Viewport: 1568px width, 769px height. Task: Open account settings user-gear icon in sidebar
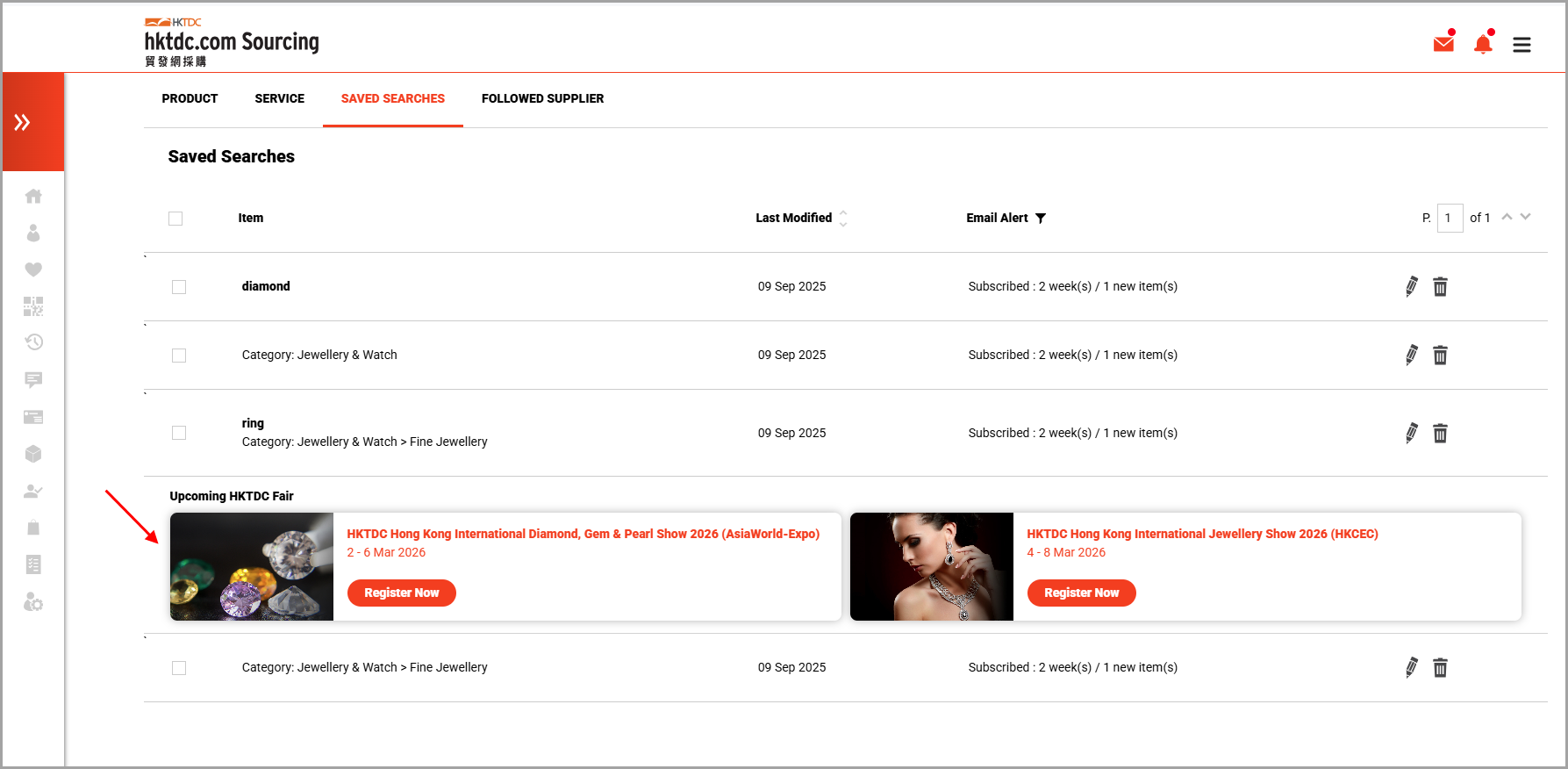pos(33,602)
